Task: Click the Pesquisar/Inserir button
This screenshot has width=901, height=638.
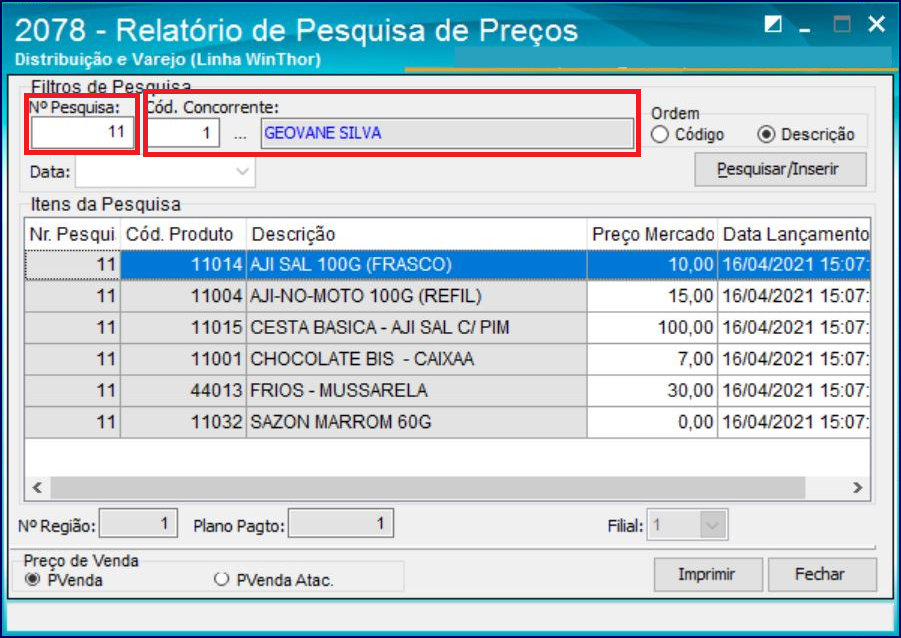Action: tap(780, 170)
